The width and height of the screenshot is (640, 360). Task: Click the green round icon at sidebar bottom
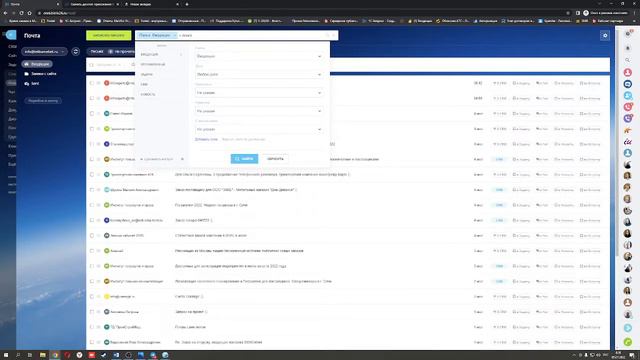pos(628,342)
